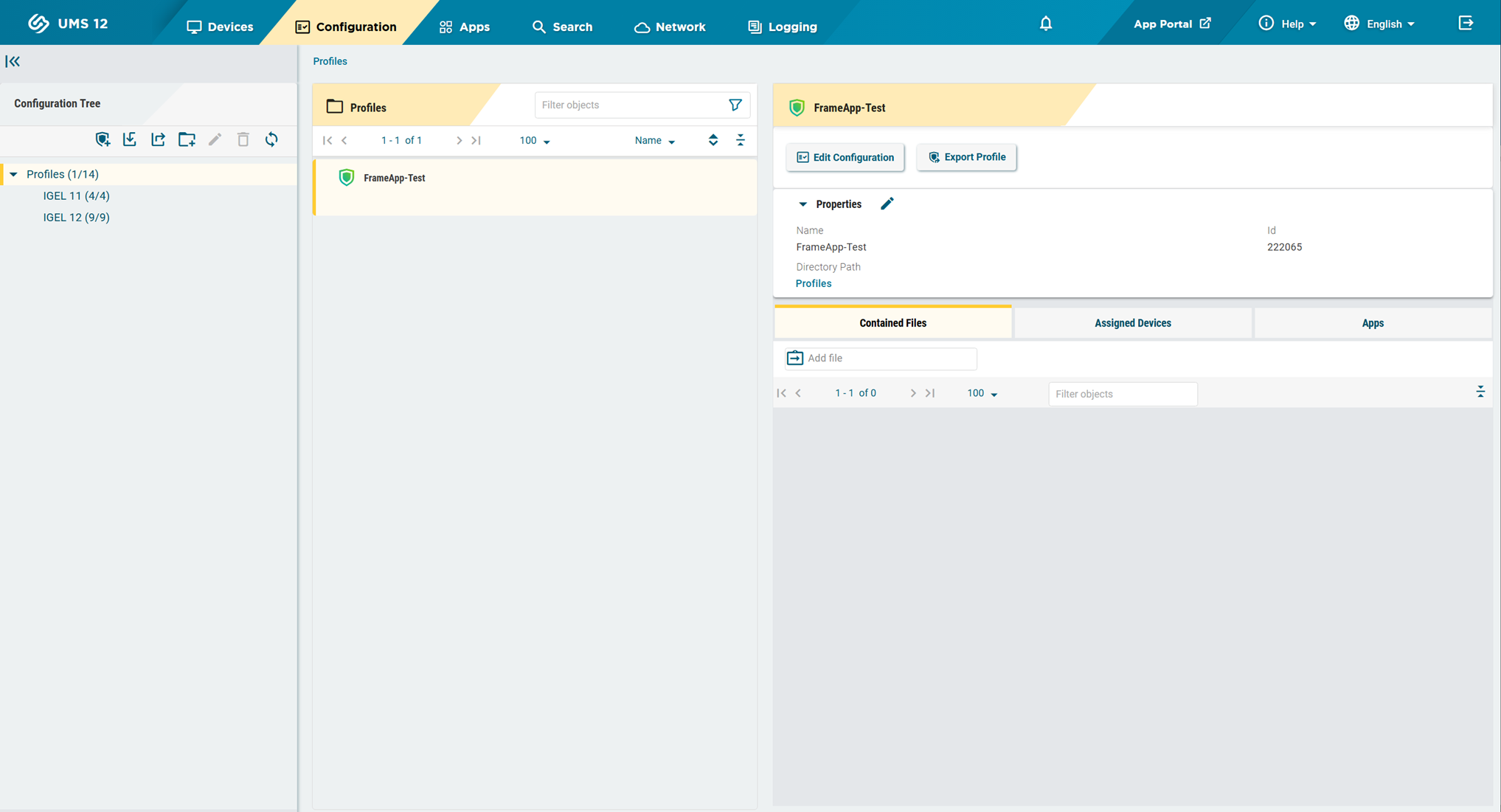This screenshot has width=1501, height=812.
Task: Click the Edit Configuration button
Action: [845, 157]
